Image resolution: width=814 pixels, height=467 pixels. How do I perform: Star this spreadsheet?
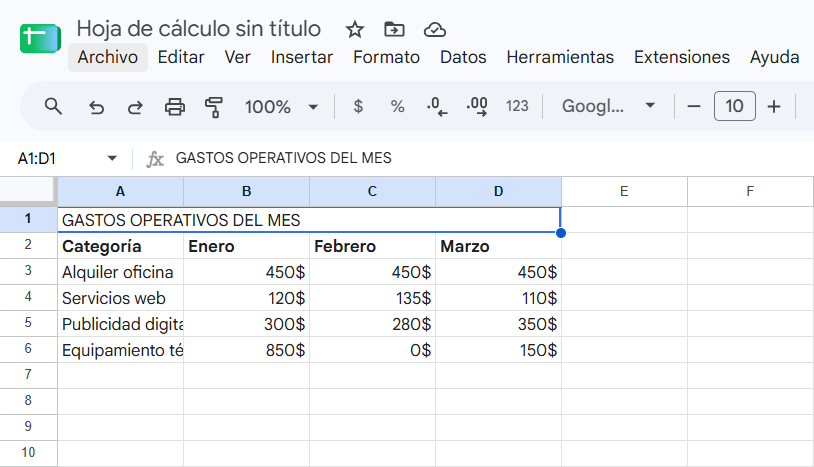pos(355,30)
